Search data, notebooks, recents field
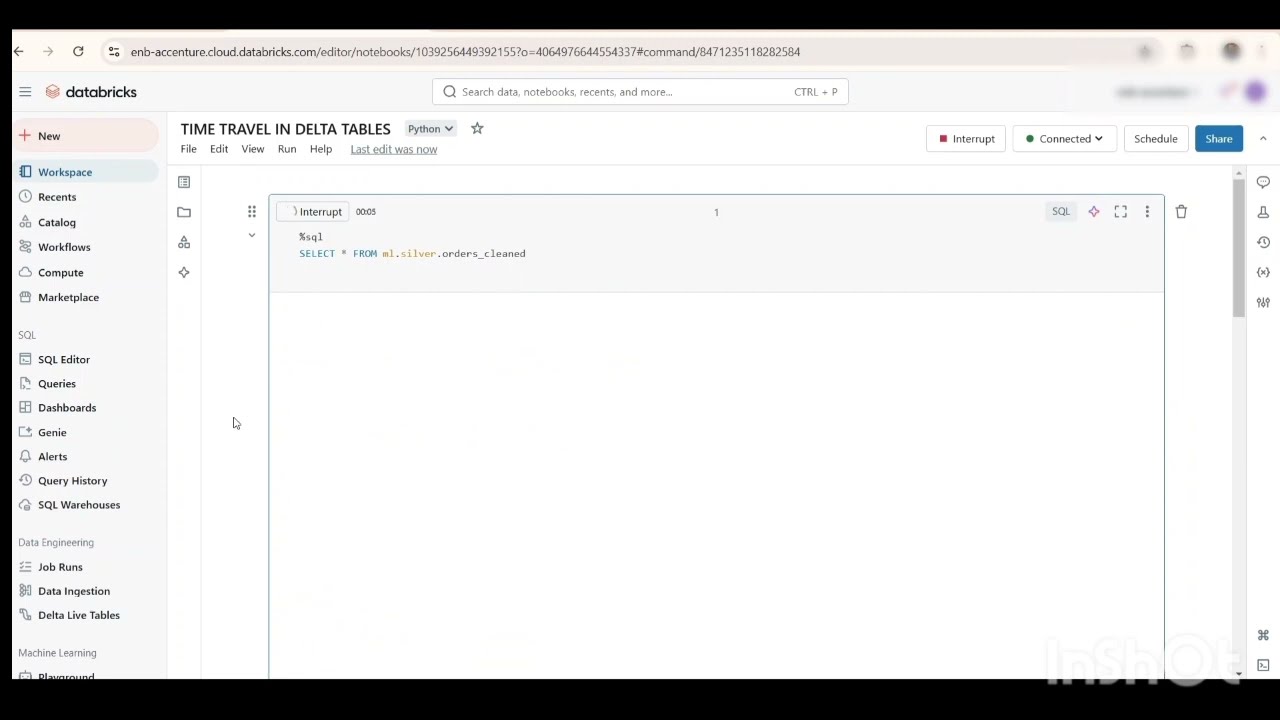The image size is (1280, 720). click(640, 92)
